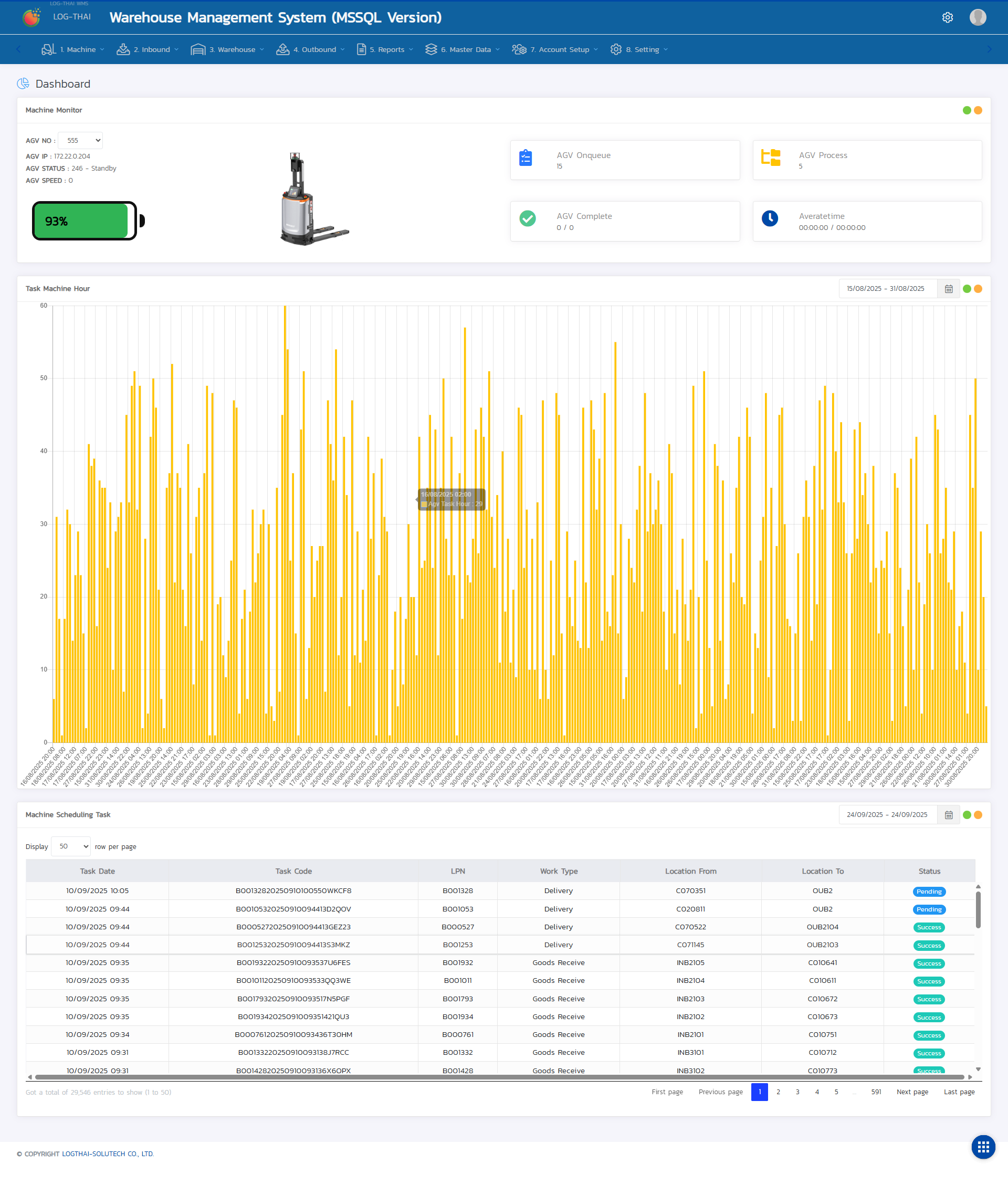
Task: Click Success status for B000527
Action: pyautogui.click(x=929, y=928)
